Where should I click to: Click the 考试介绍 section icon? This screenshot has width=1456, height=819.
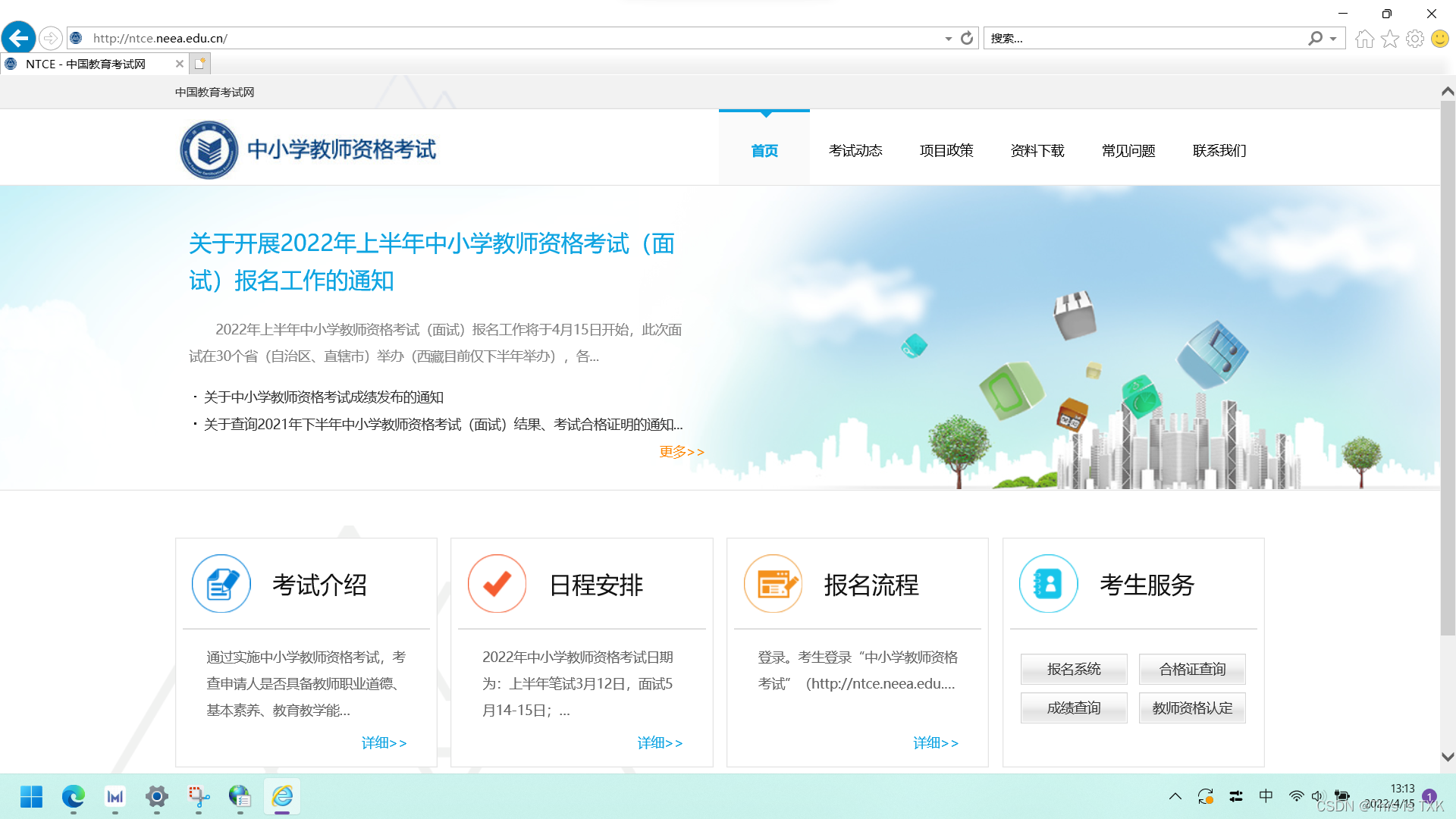[221, 584]
